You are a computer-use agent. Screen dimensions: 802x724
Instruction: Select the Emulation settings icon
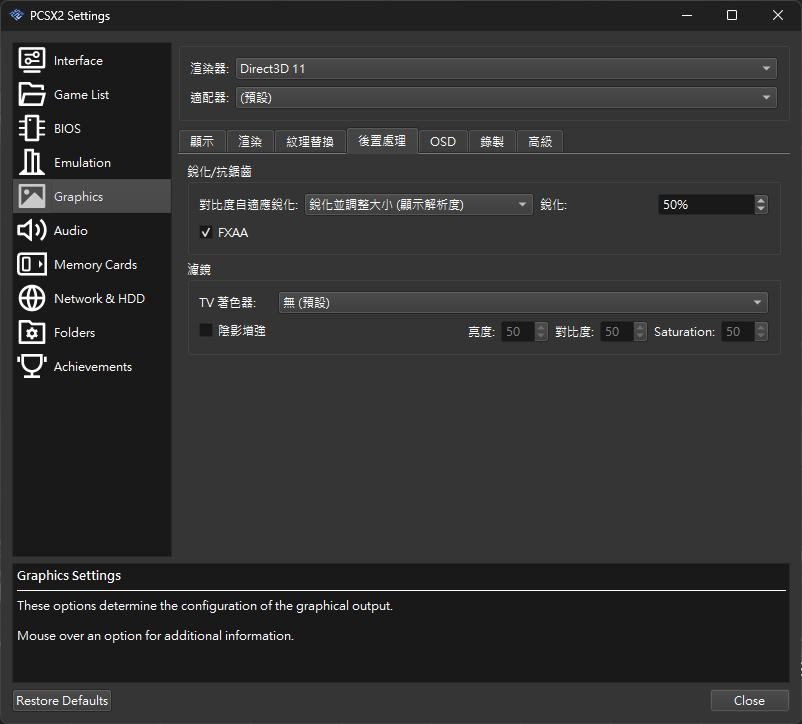coord(32,163)
